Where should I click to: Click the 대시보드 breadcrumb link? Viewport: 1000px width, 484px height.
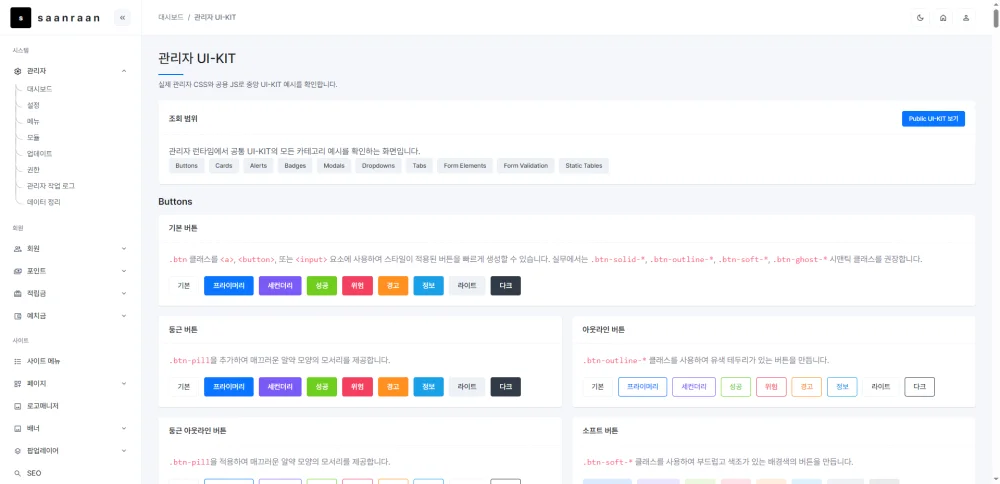click(x=170, y=18)
